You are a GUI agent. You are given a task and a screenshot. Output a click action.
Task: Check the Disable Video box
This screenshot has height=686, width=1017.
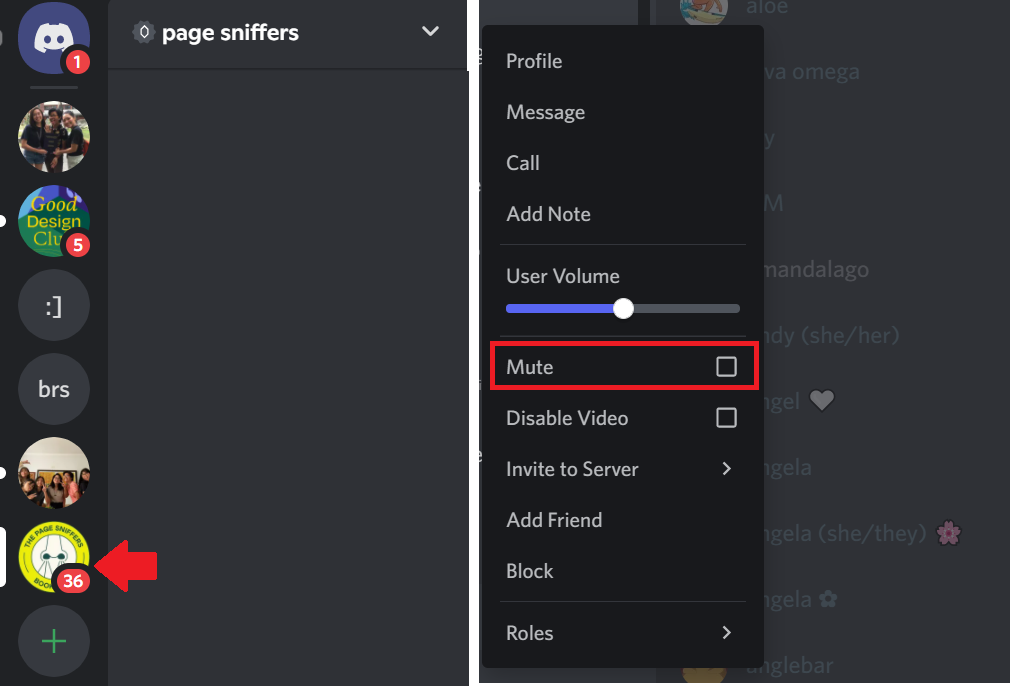[726, 418]
